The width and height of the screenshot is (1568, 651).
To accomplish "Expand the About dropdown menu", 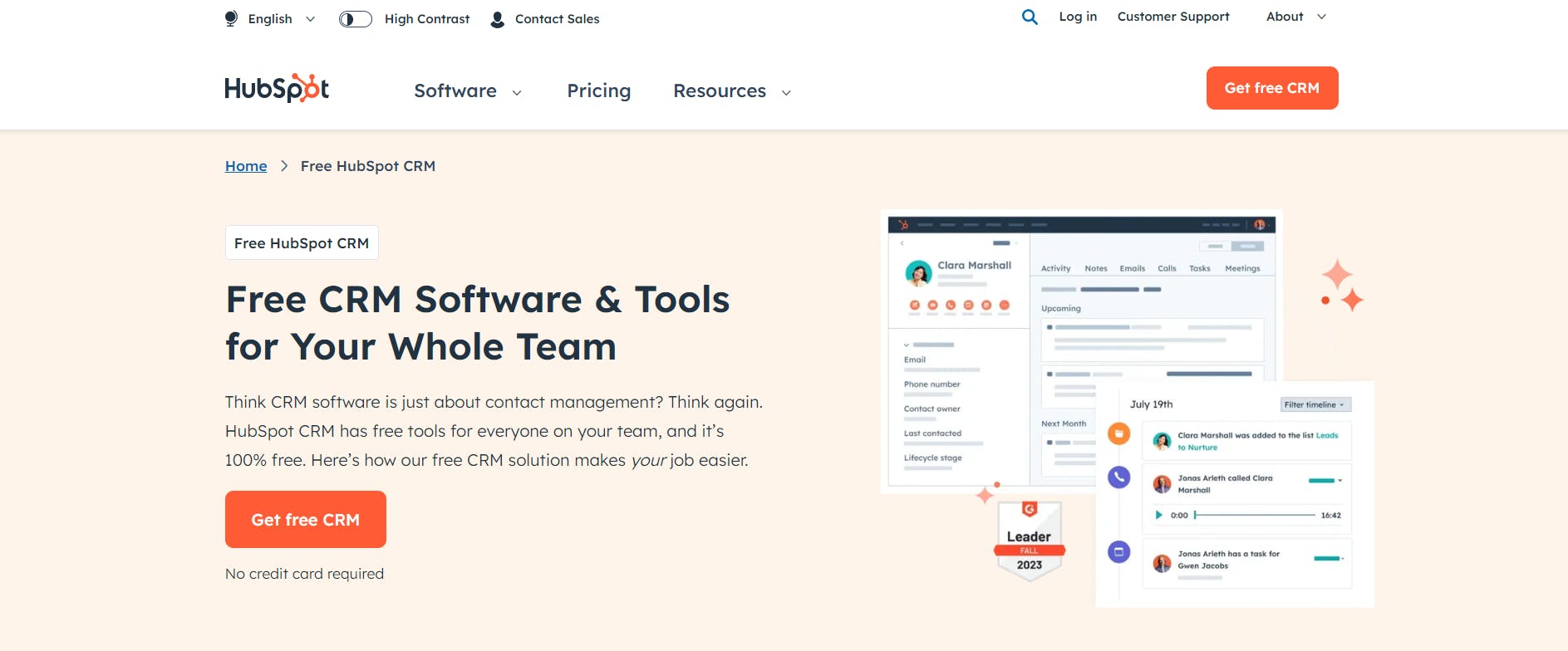I will click(x=1296, y=17).
